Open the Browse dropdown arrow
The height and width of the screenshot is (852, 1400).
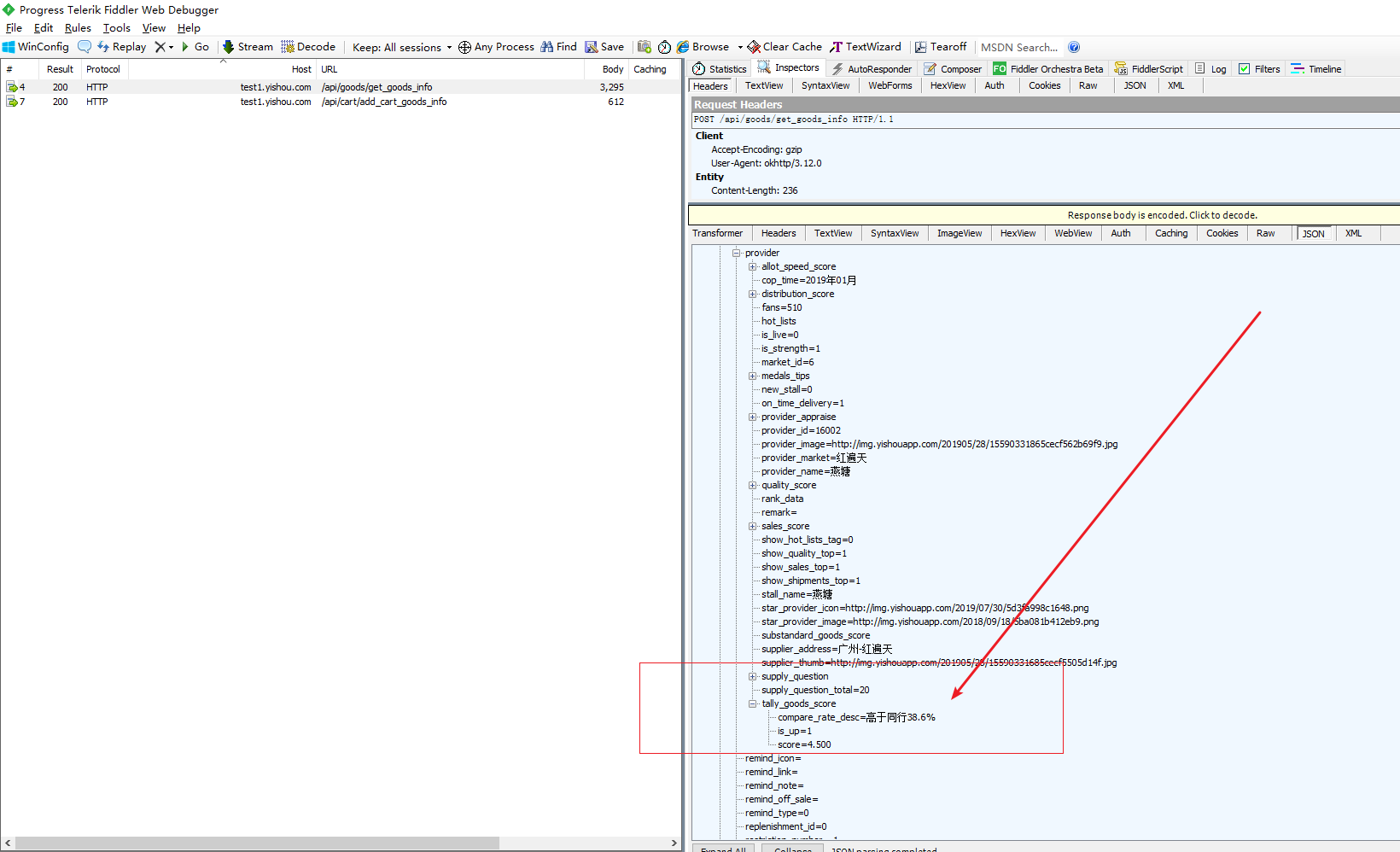click(x=740, y=48)
